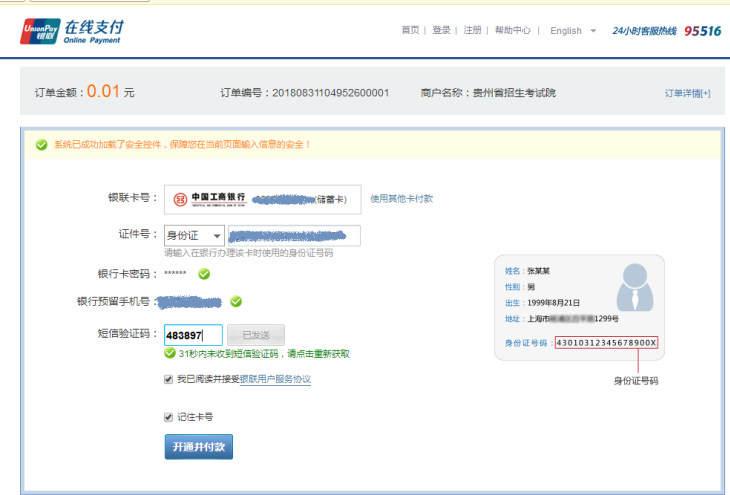Click green checkmark beside bank card password
Screen dimensions: 730x495
click(x=204, y=273)
